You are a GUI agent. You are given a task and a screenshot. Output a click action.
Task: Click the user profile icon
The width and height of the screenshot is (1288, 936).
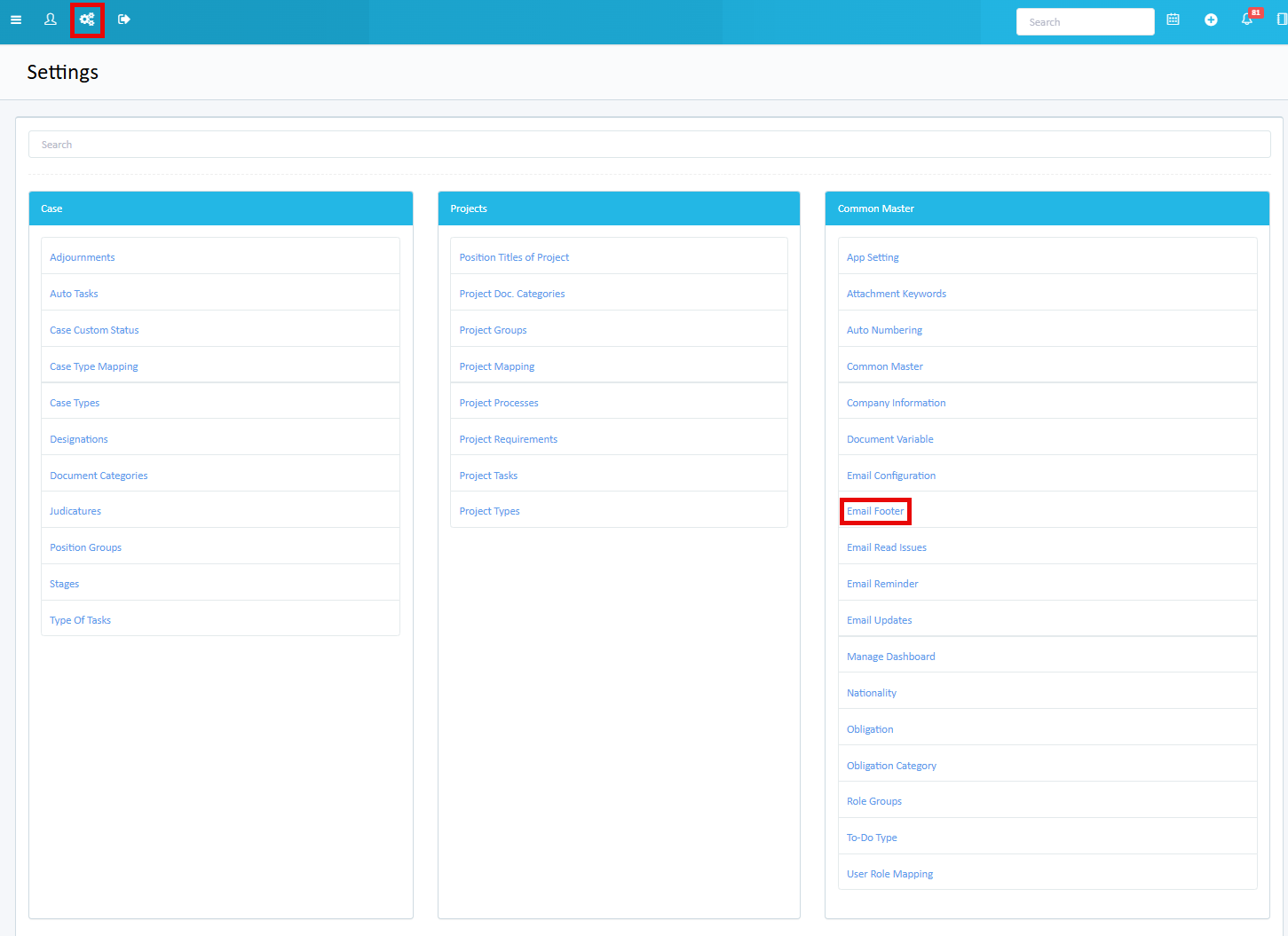tap(51, 20)
